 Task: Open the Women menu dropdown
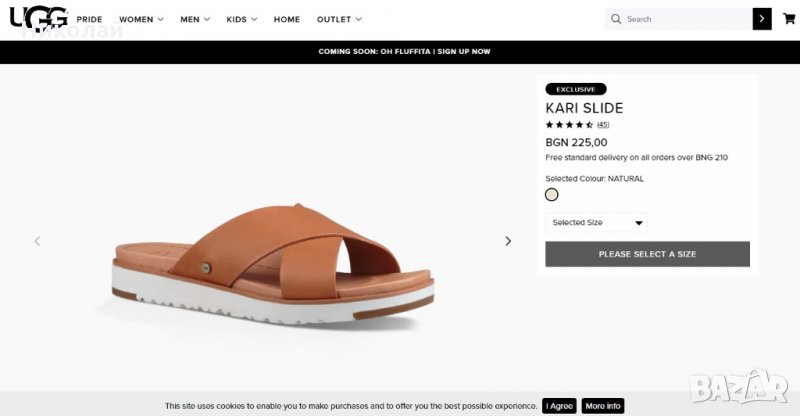point(141,19)
